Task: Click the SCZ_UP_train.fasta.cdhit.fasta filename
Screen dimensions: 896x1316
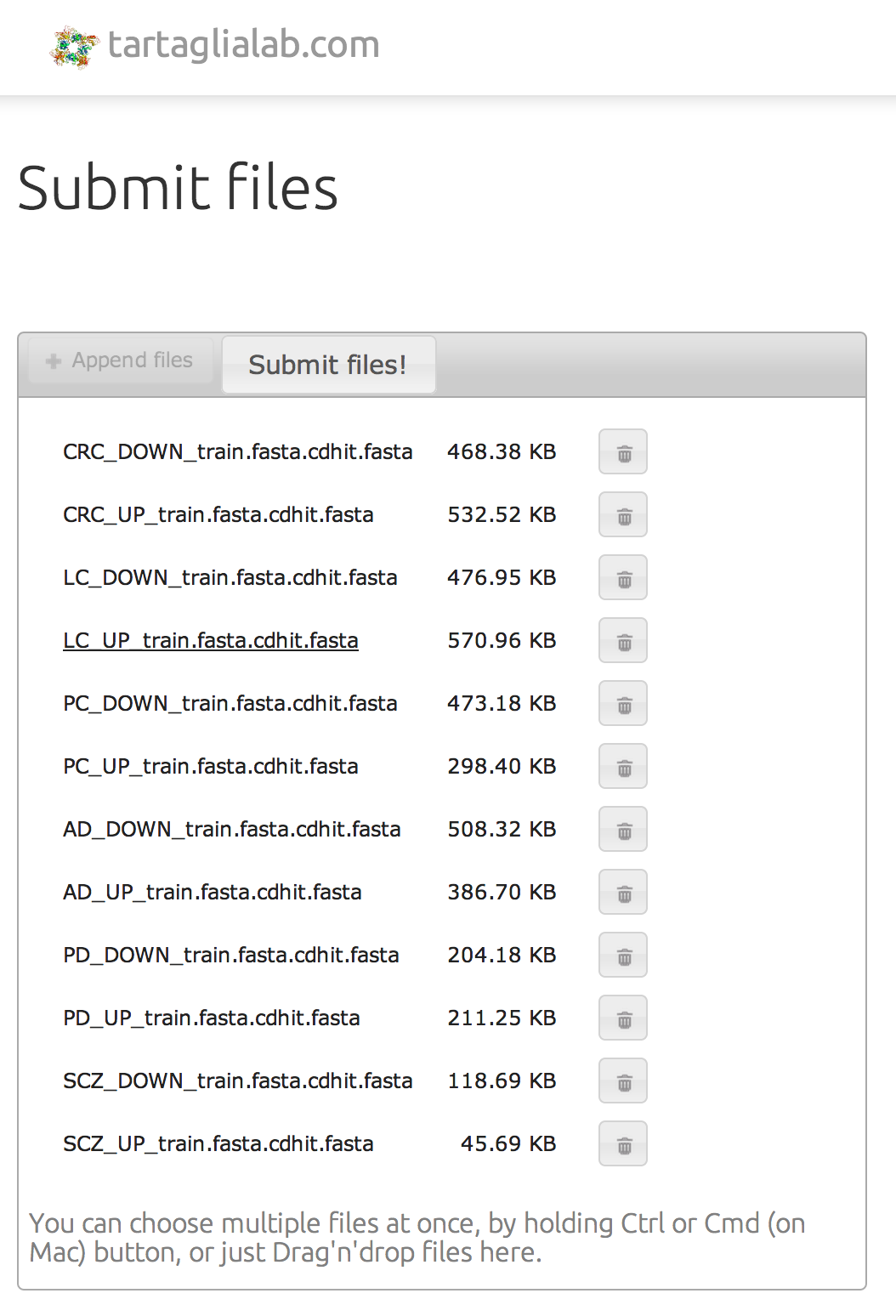Action: pyautogui.click(x=218, y=1143)
